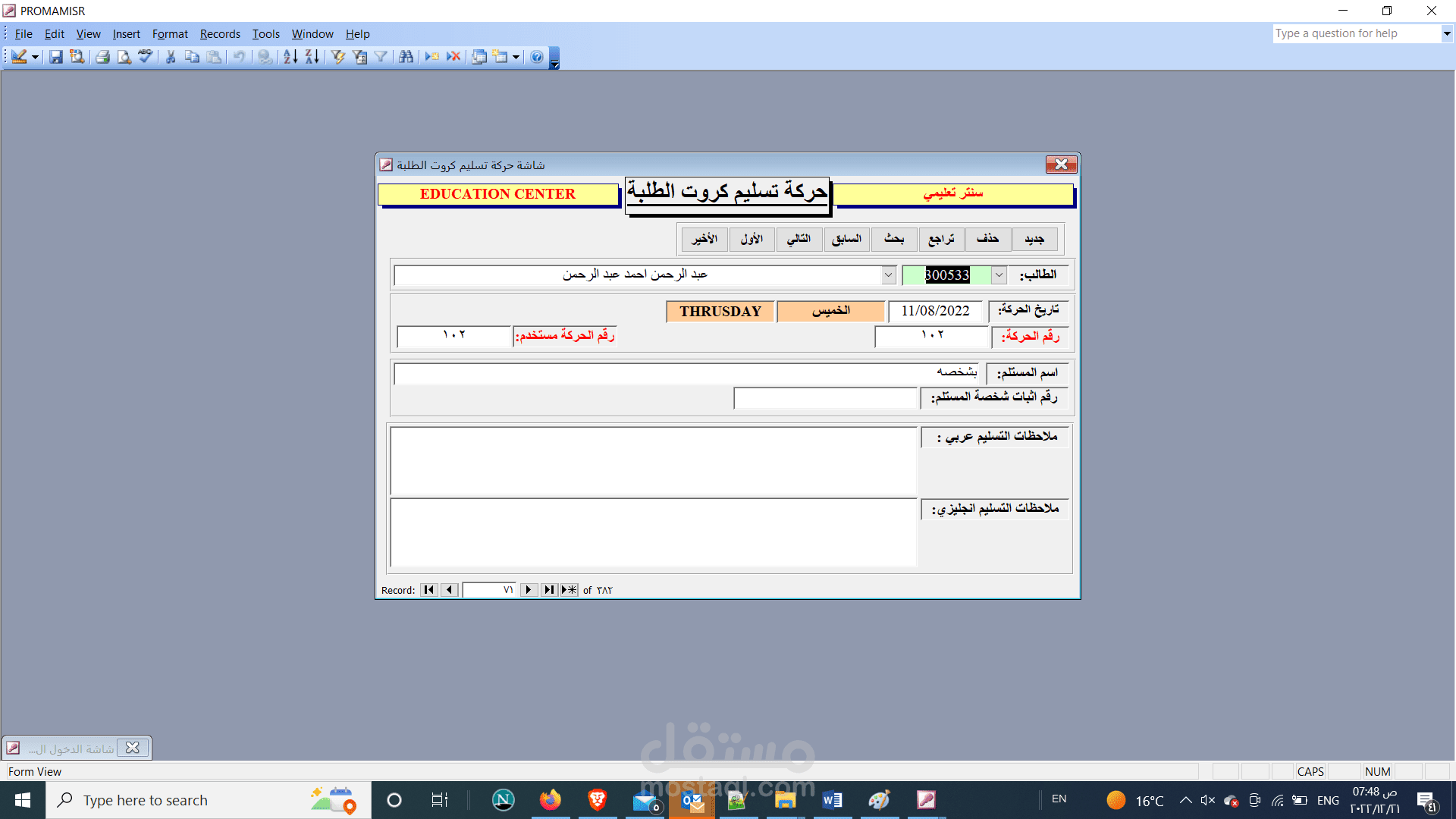
Task: Open the File menu
Action: tap(24, 34)
